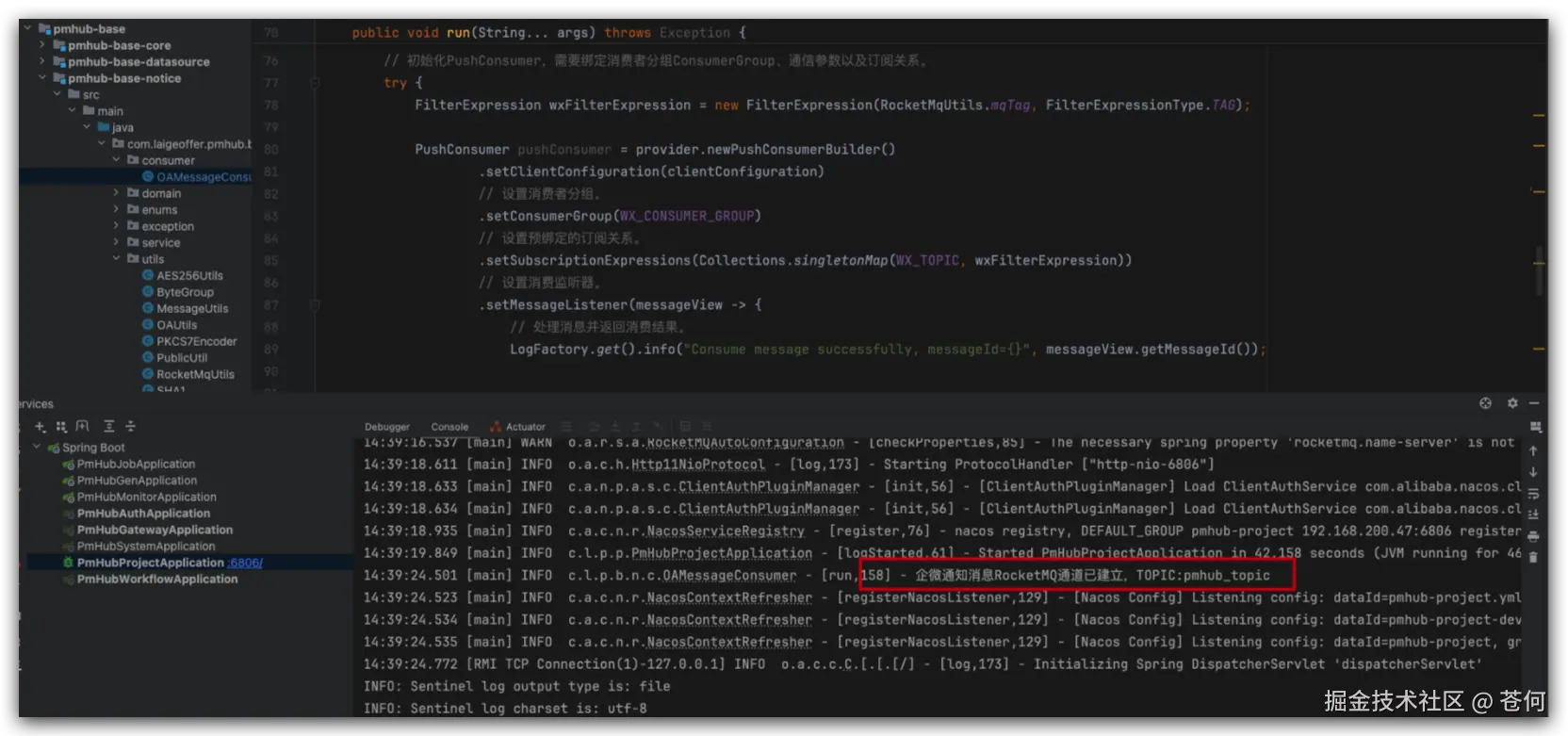Image resolution: width=1568 pixels, height=736 pixels.
Task: Select PmHubWorkflowApplication service
Action: click(156, 579)
